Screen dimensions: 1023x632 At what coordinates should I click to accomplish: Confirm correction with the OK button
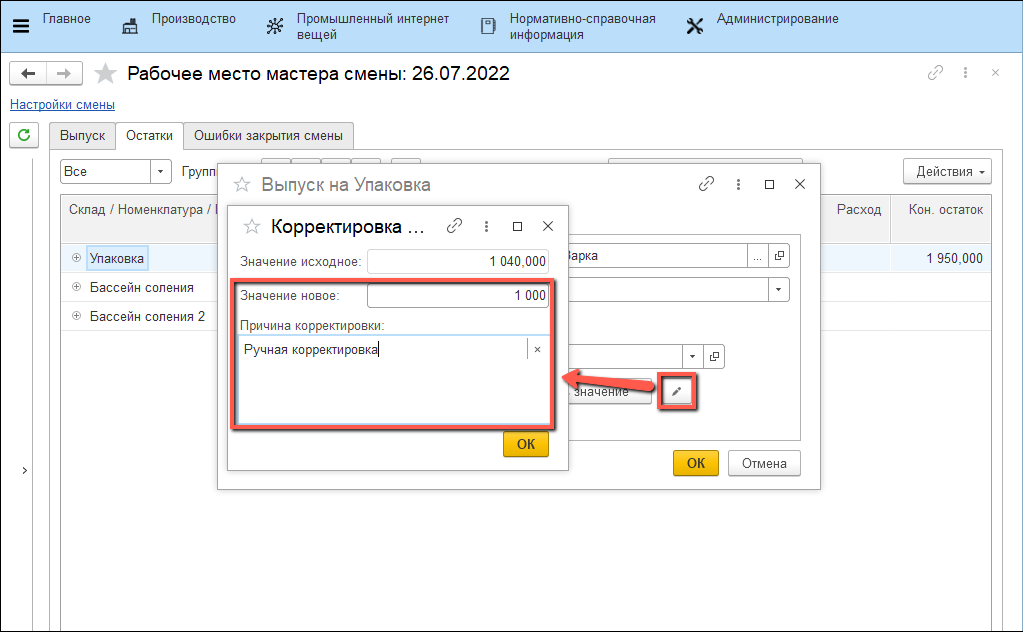point(525,444)
